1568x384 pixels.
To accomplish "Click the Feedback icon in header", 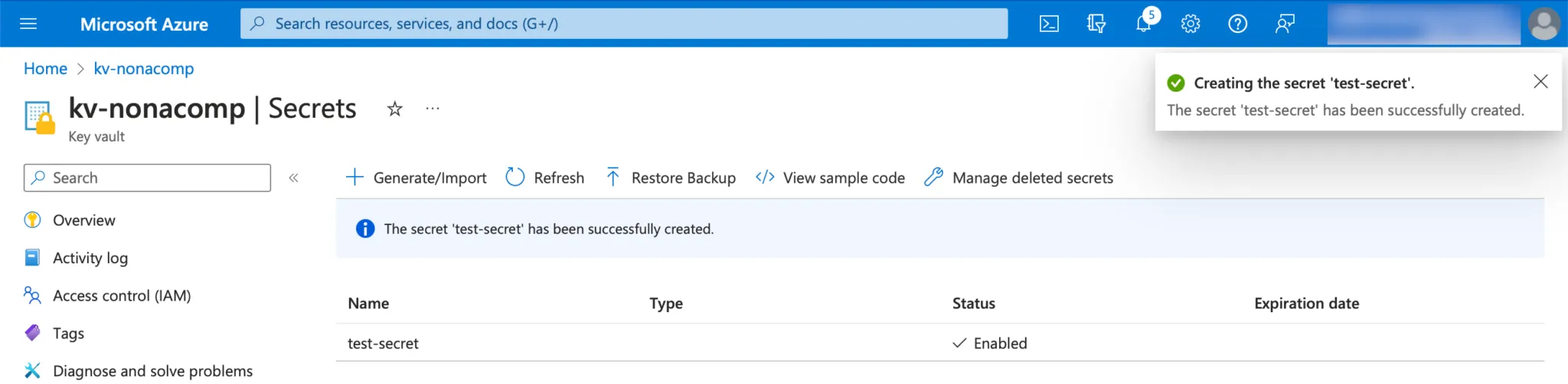I will [x=1285, y=24].
